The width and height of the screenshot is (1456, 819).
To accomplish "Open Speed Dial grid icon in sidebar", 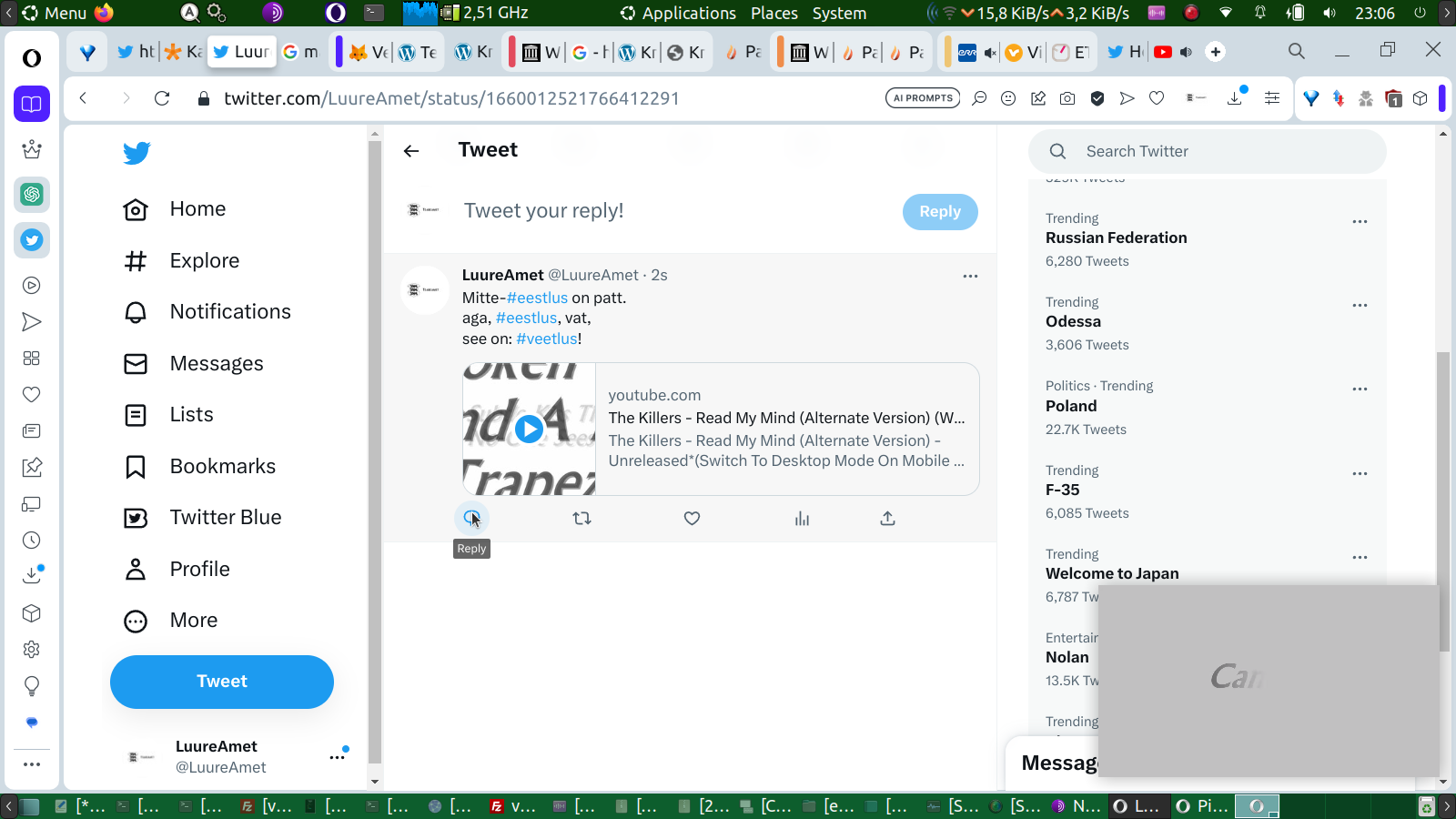I will [32, 359].
